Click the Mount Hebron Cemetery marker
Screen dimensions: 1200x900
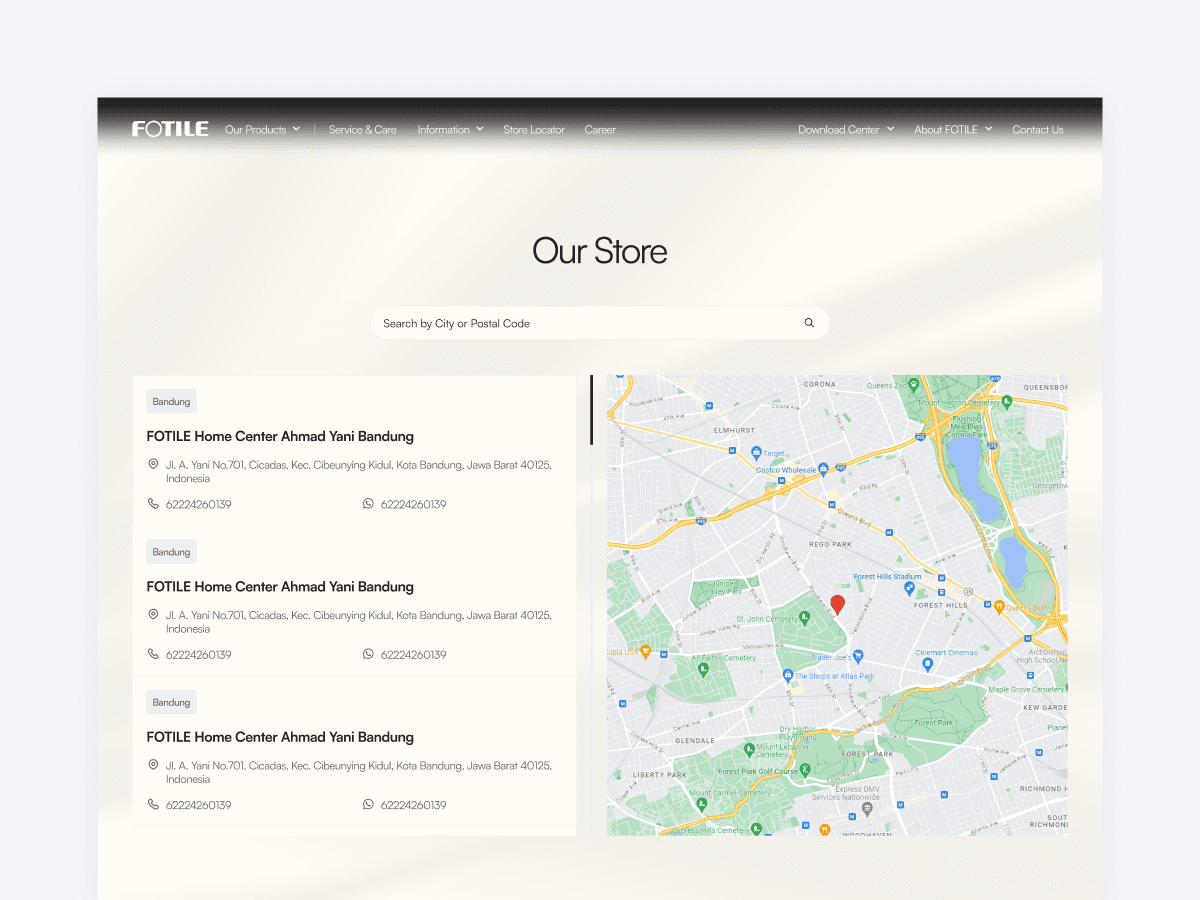click(x=1007, y=401)
